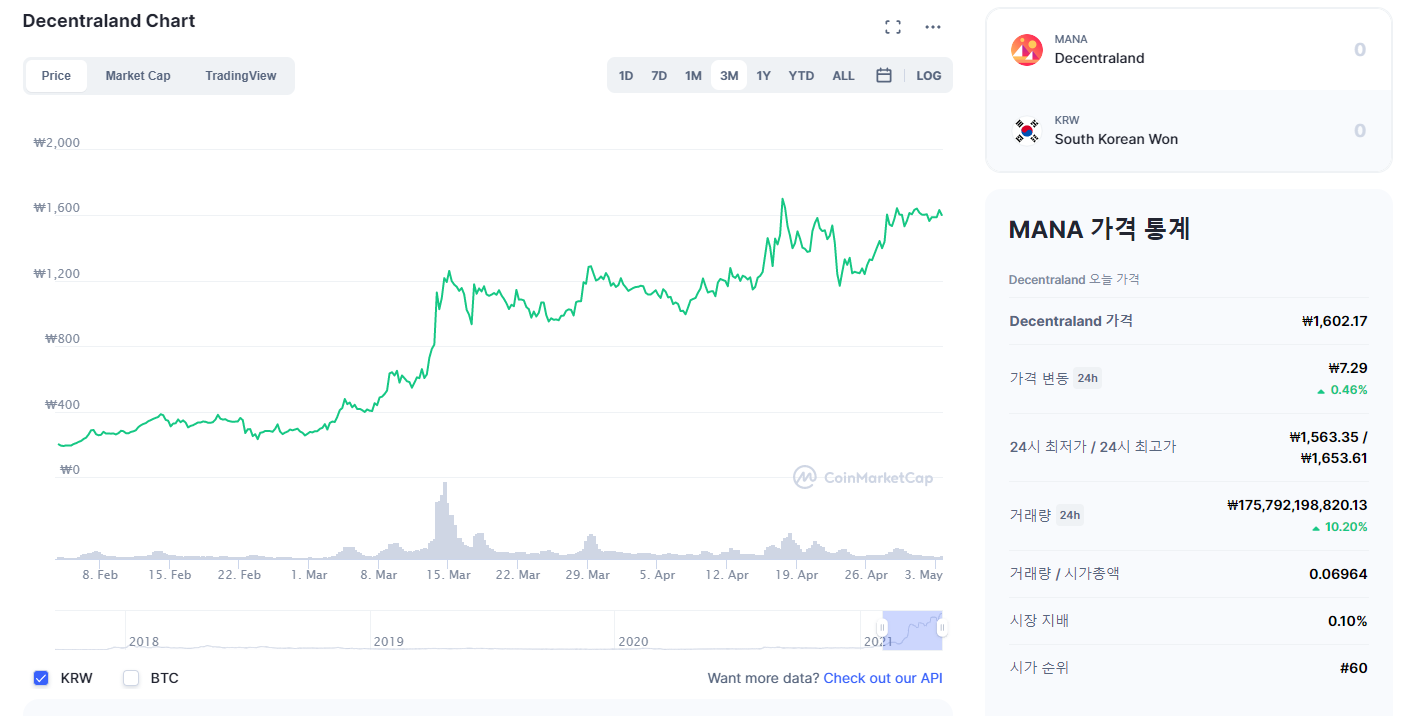
Task: Select the 1D time range
Action: [626, 75]
